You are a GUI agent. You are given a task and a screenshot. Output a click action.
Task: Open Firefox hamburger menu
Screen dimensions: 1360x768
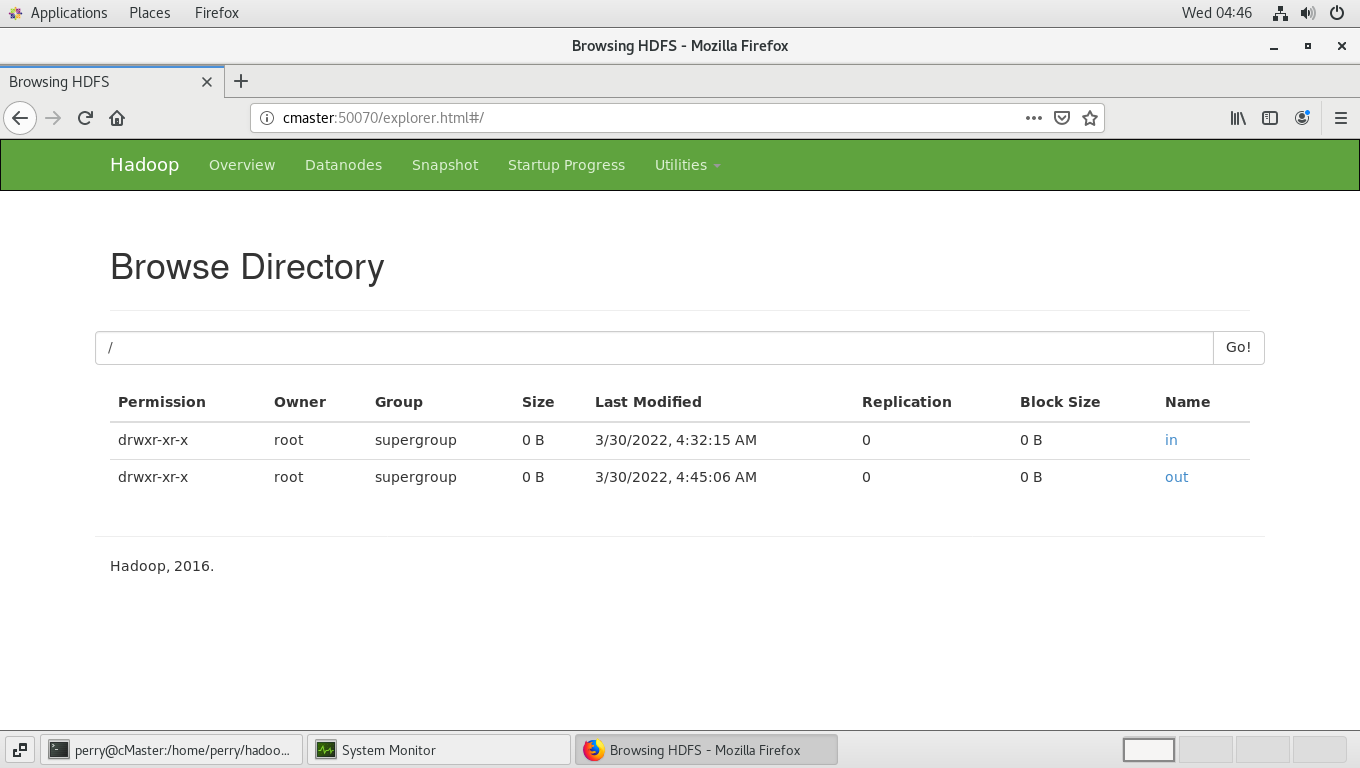(1341, 118)
